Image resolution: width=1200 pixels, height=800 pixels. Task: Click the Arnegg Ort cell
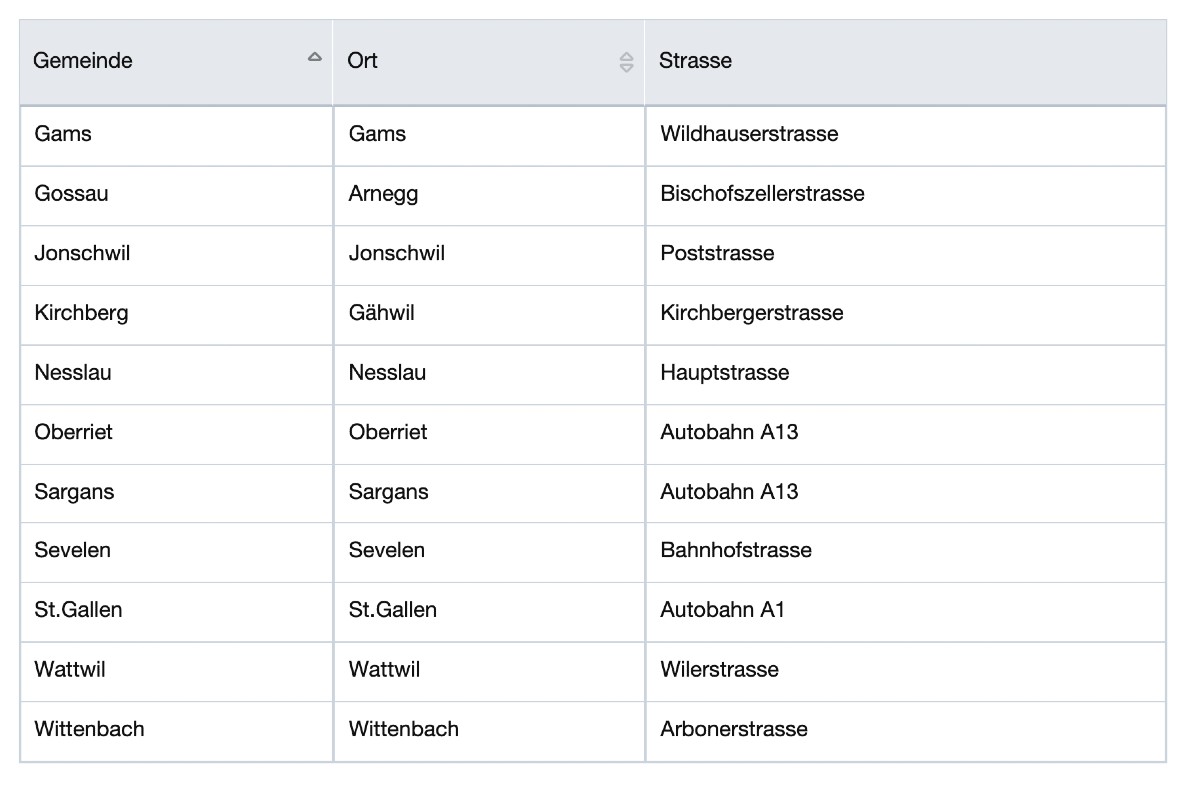click(383, 194)
